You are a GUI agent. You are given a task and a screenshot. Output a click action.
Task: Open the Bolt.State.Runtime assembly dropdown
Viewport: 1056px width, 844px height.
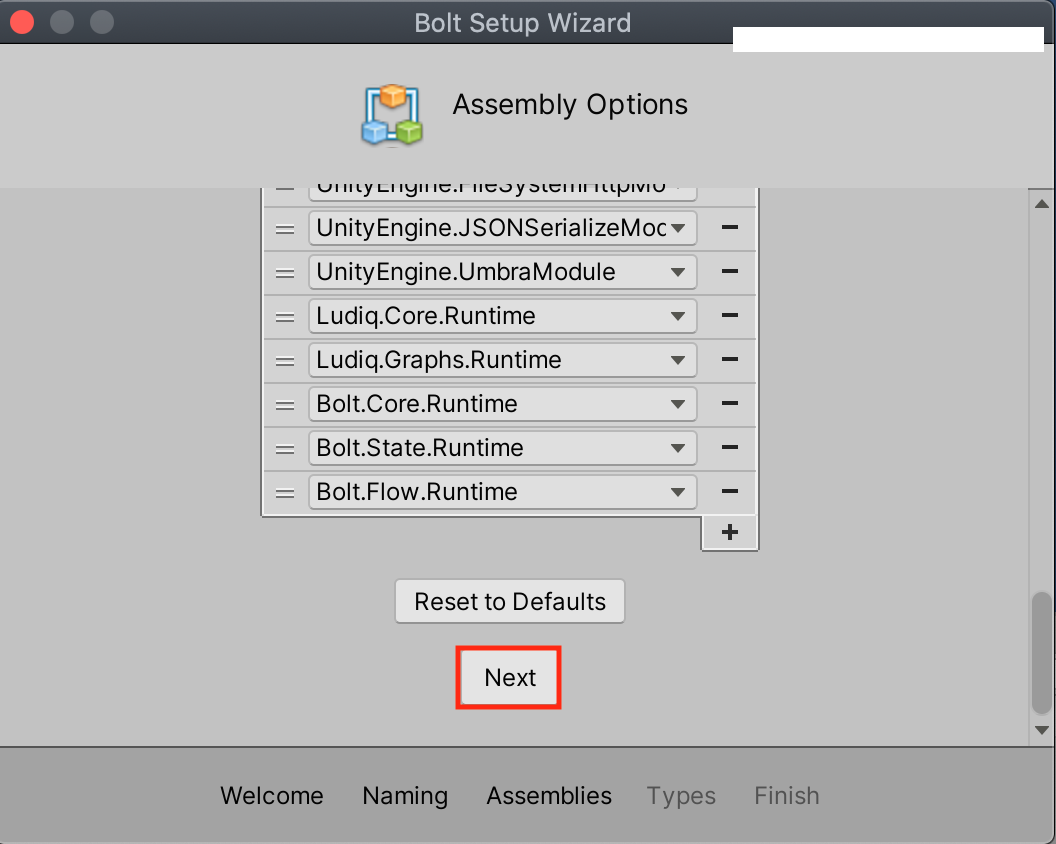click(x=680, y=447)
